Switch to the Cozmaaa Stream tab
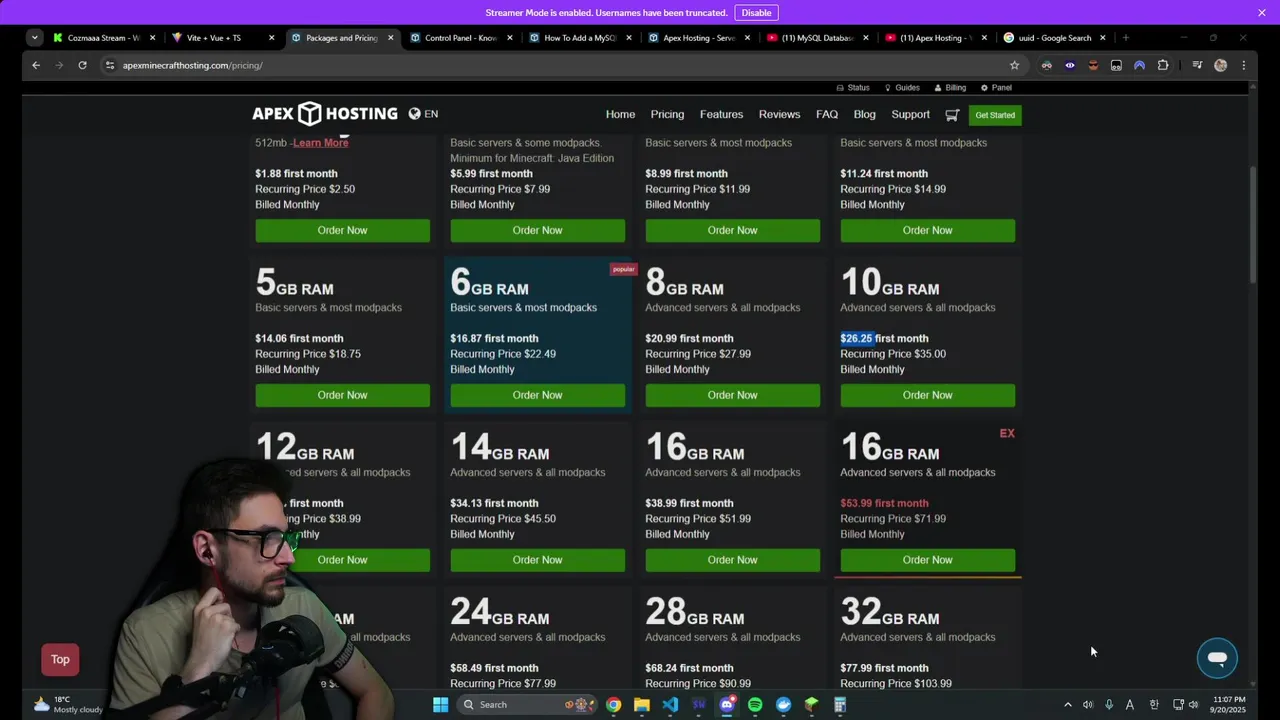Image resolution: width=1280 pixels, height=720 pixels. [x=104, y=38]
